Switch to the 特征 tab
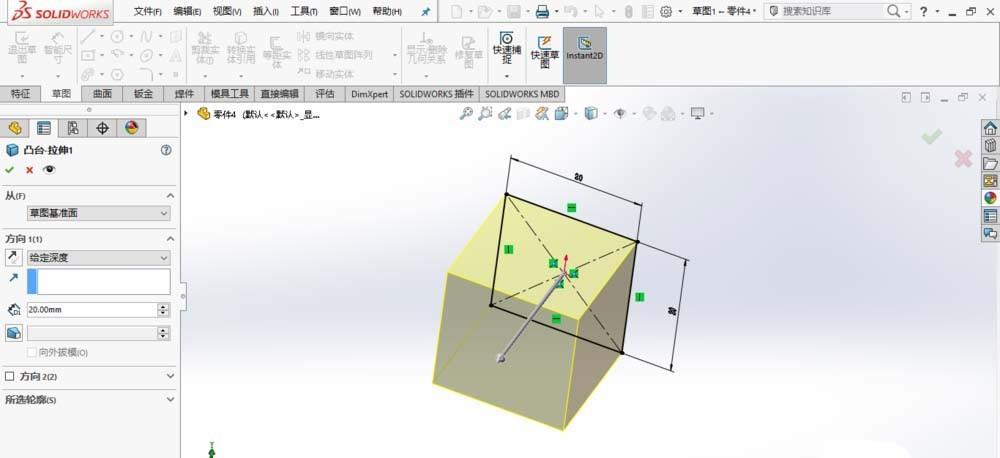Viewport: 1000px width, 458px height. click(x=20, y=94)
